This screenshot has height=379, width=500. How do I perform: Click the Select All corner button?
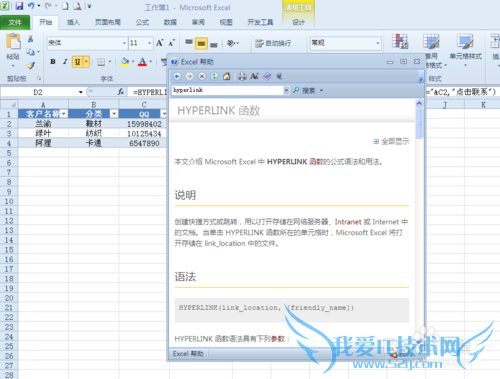(9, 104)
